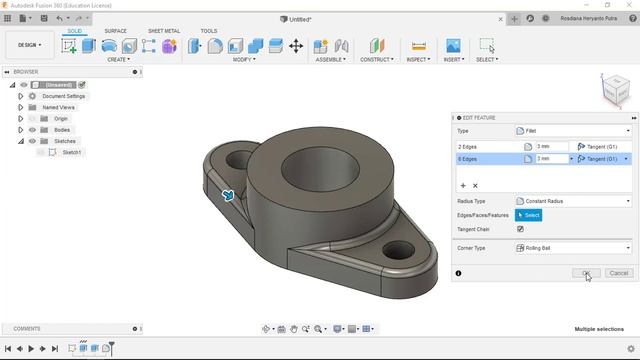Select the Extrude tool
The width and height of the screenshot is (640, 360).
(89, 46)
